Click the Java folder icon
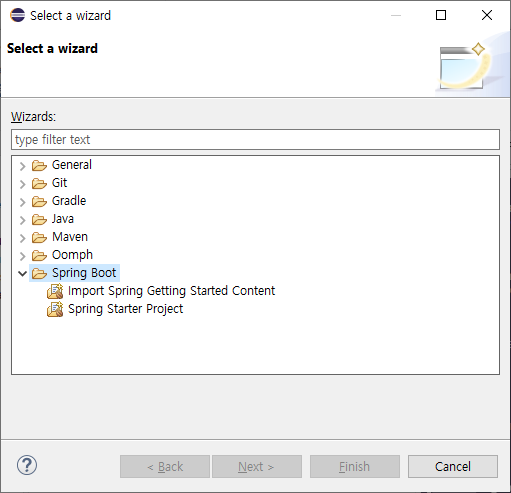Image resolution: width=511 pixels, height=493 pixels. click(x=39, y=219)
